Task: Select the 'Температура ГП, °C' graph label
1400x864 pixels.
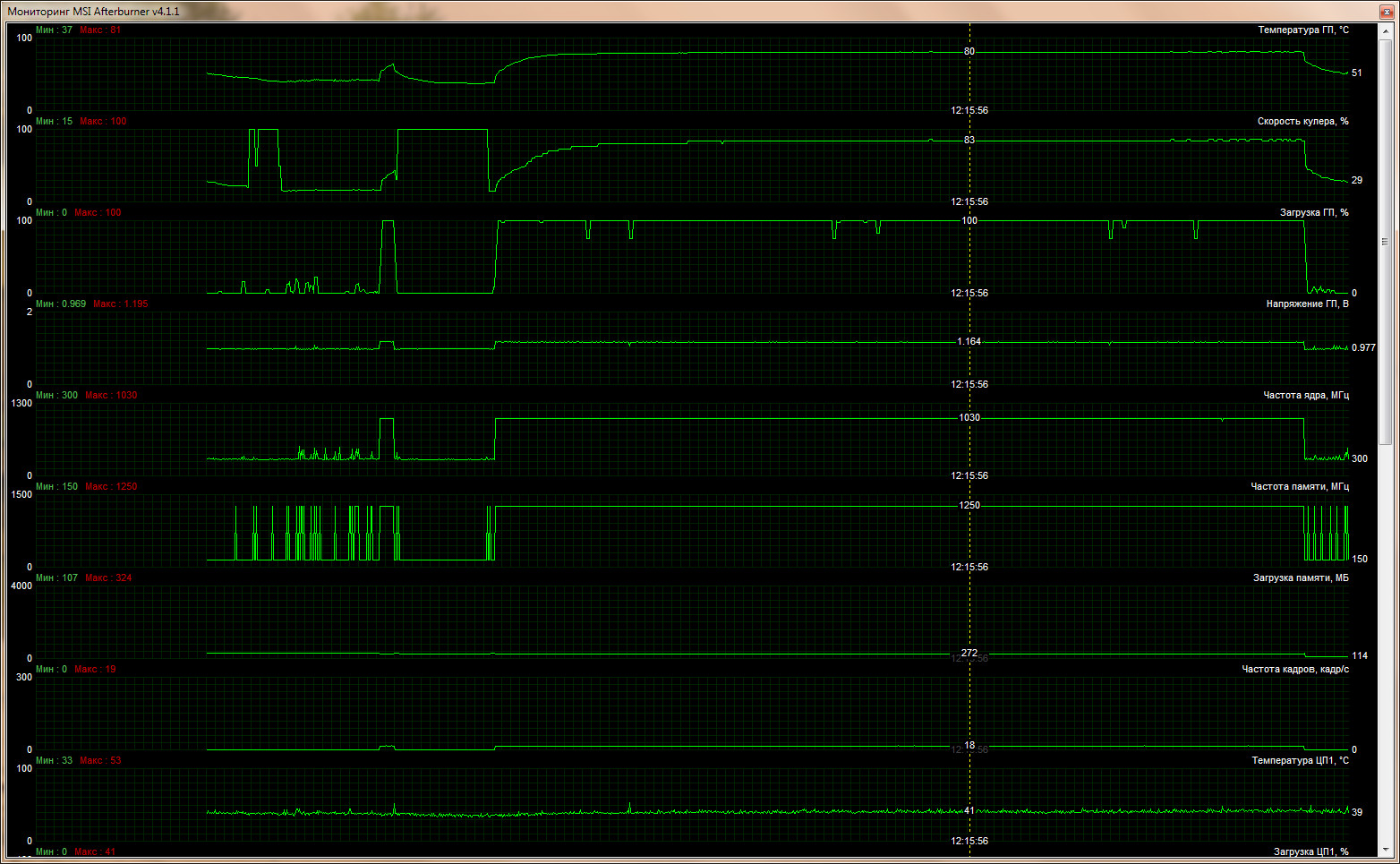Action: [1303, 30]
